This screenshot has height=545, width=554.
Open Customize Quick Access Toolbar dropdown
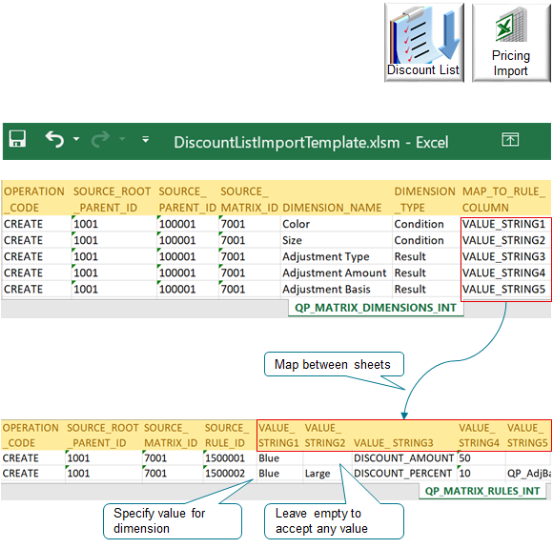[x=146, y=140]
